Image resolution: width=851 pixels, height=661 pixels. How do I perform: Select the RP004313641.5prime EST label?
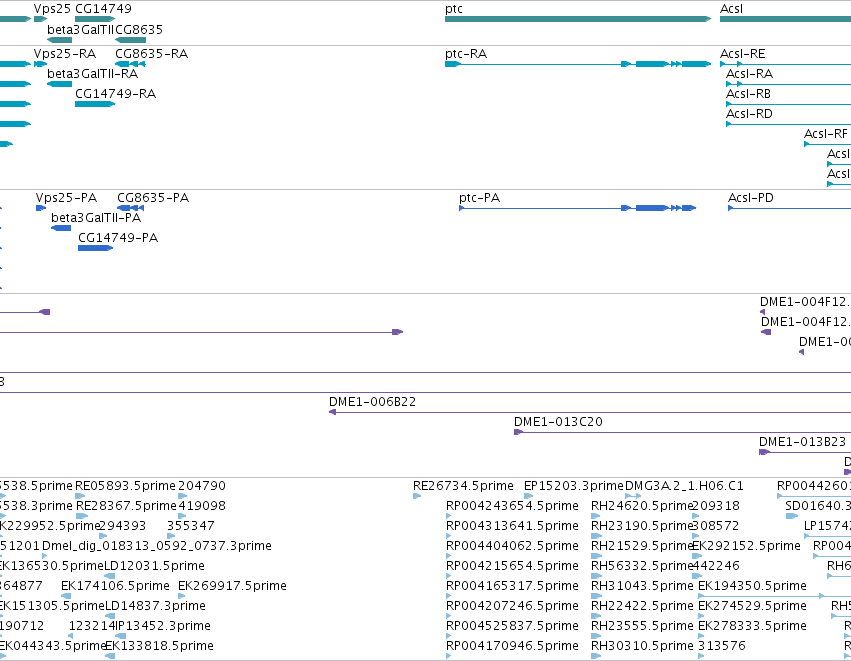[x=512, y=526]
